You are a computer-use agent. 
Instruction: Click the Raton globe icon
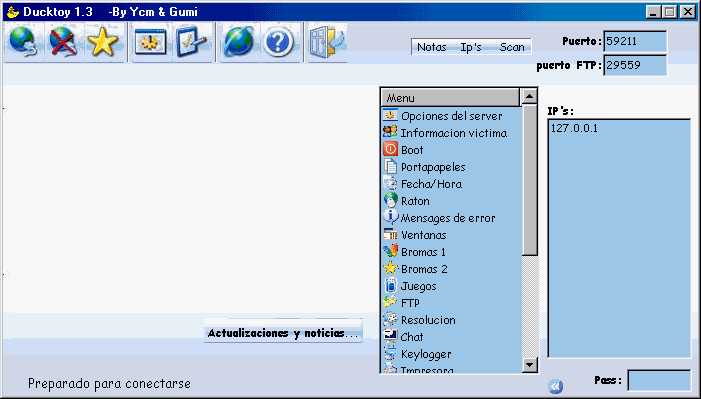[390, 200]
